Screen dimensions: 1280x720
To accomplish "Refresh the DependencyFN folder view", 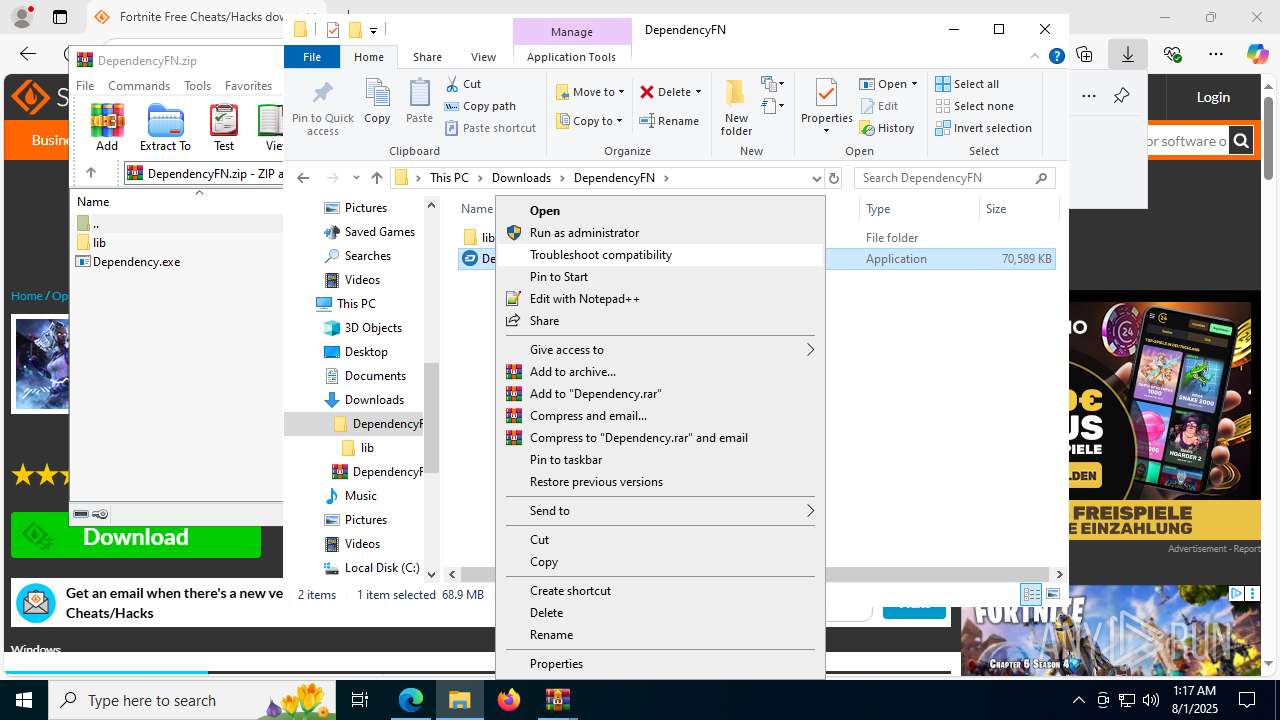I will (834, 178).
